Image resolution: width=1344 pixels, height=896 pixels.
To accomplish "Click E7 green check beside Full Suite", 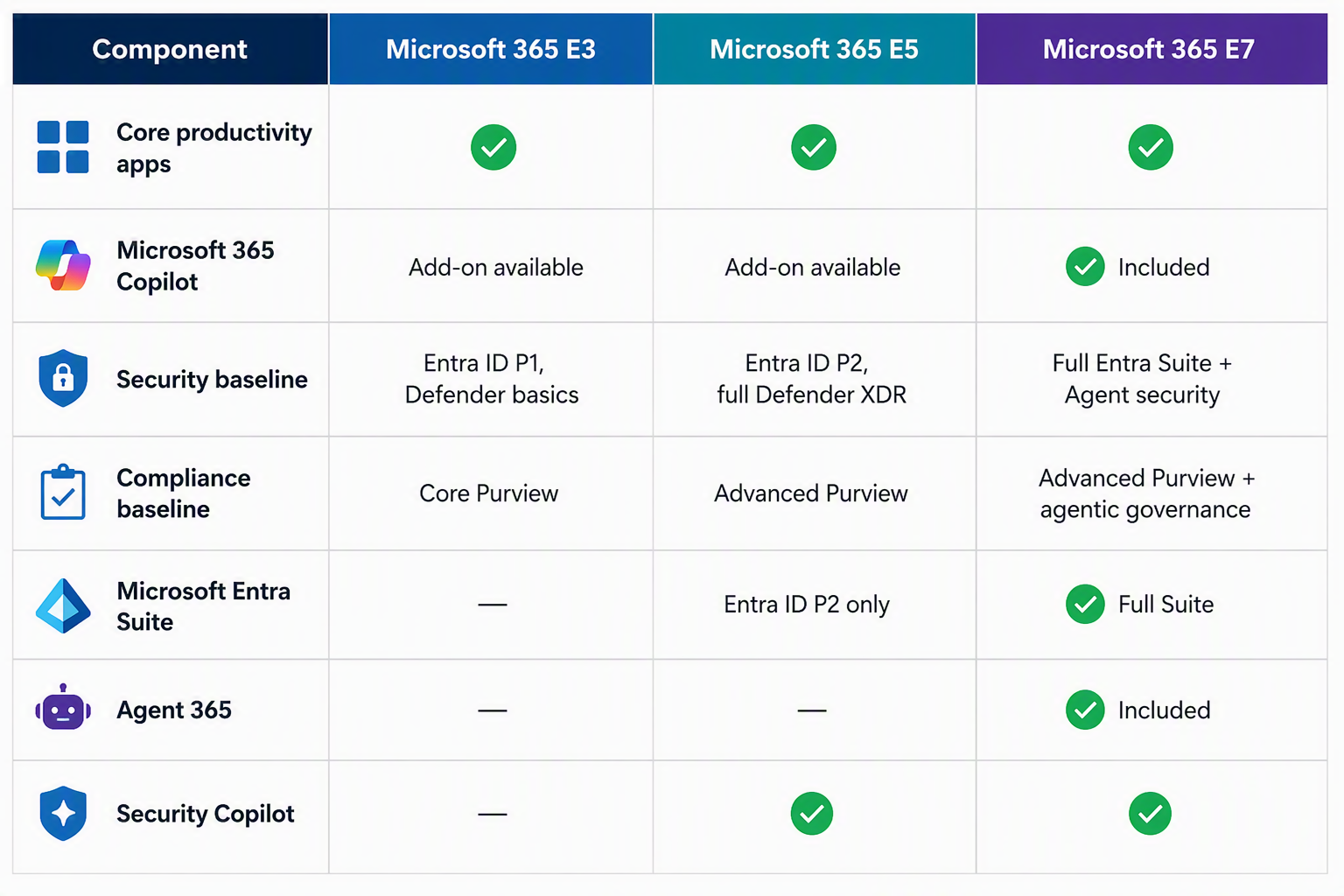I will click(x=1085, y=604).
